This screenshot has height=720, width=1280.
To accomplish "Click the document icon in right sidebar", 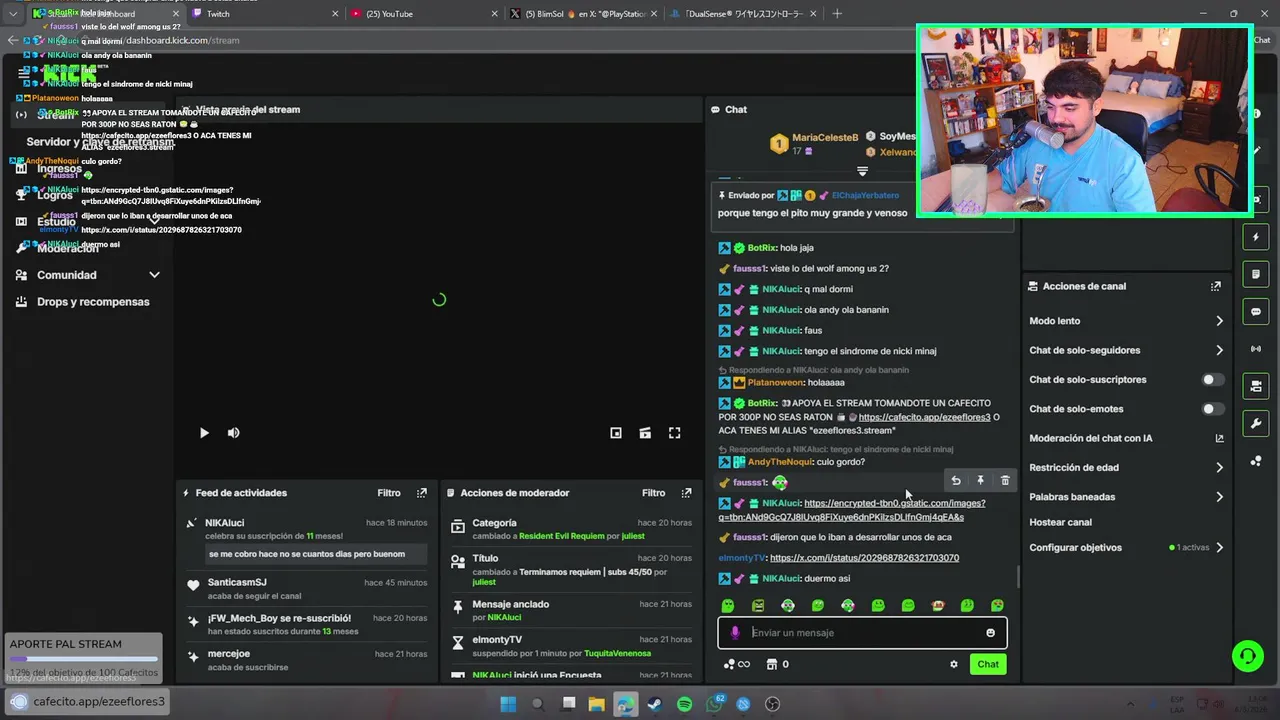I will click(x=1256, y=274).
